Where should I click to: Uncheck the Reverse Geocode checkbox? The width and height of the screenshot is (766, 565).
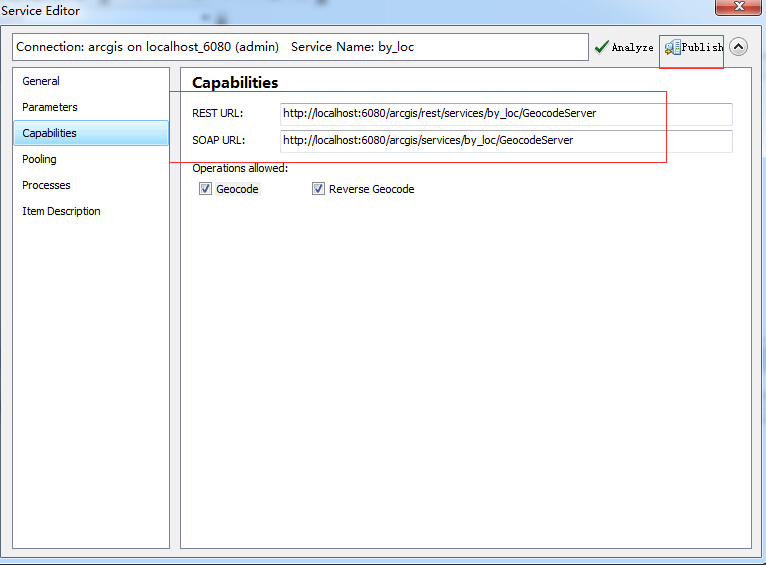[x=318, y=188]
